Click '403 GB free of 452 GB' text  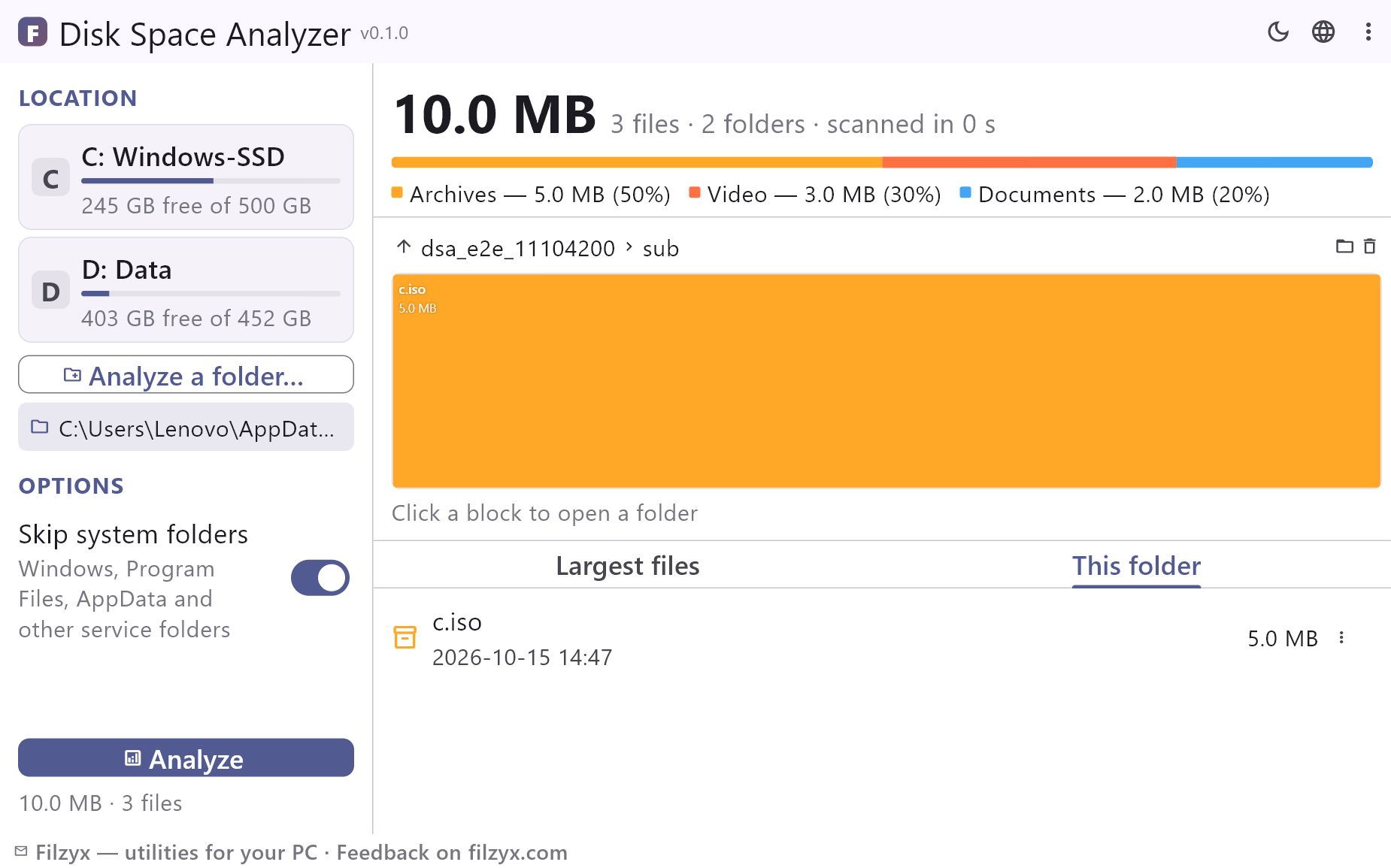[196, 318]
